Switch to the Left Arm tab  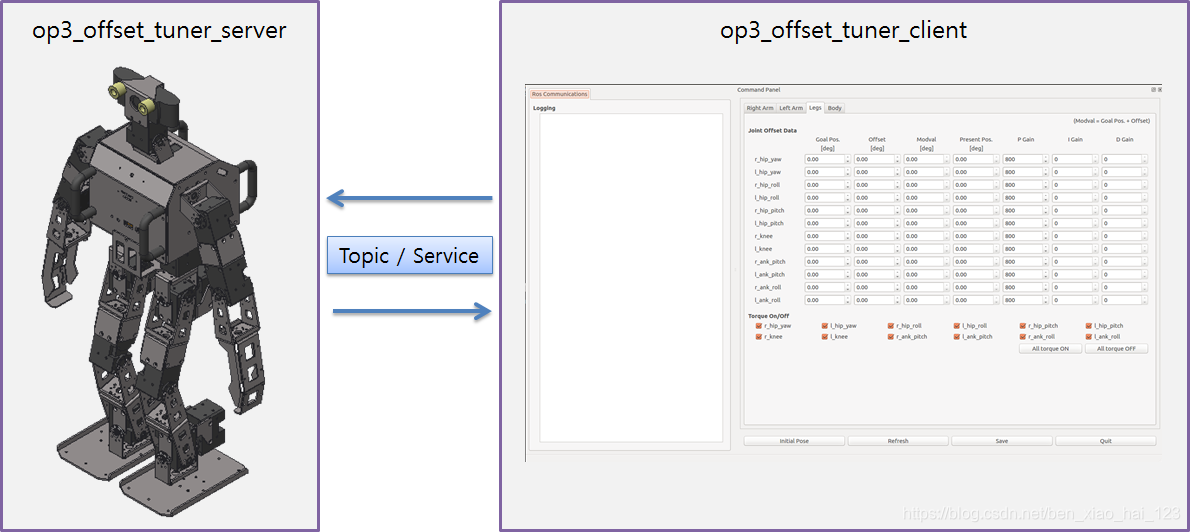pyautogui.click(x=791, y=108)
